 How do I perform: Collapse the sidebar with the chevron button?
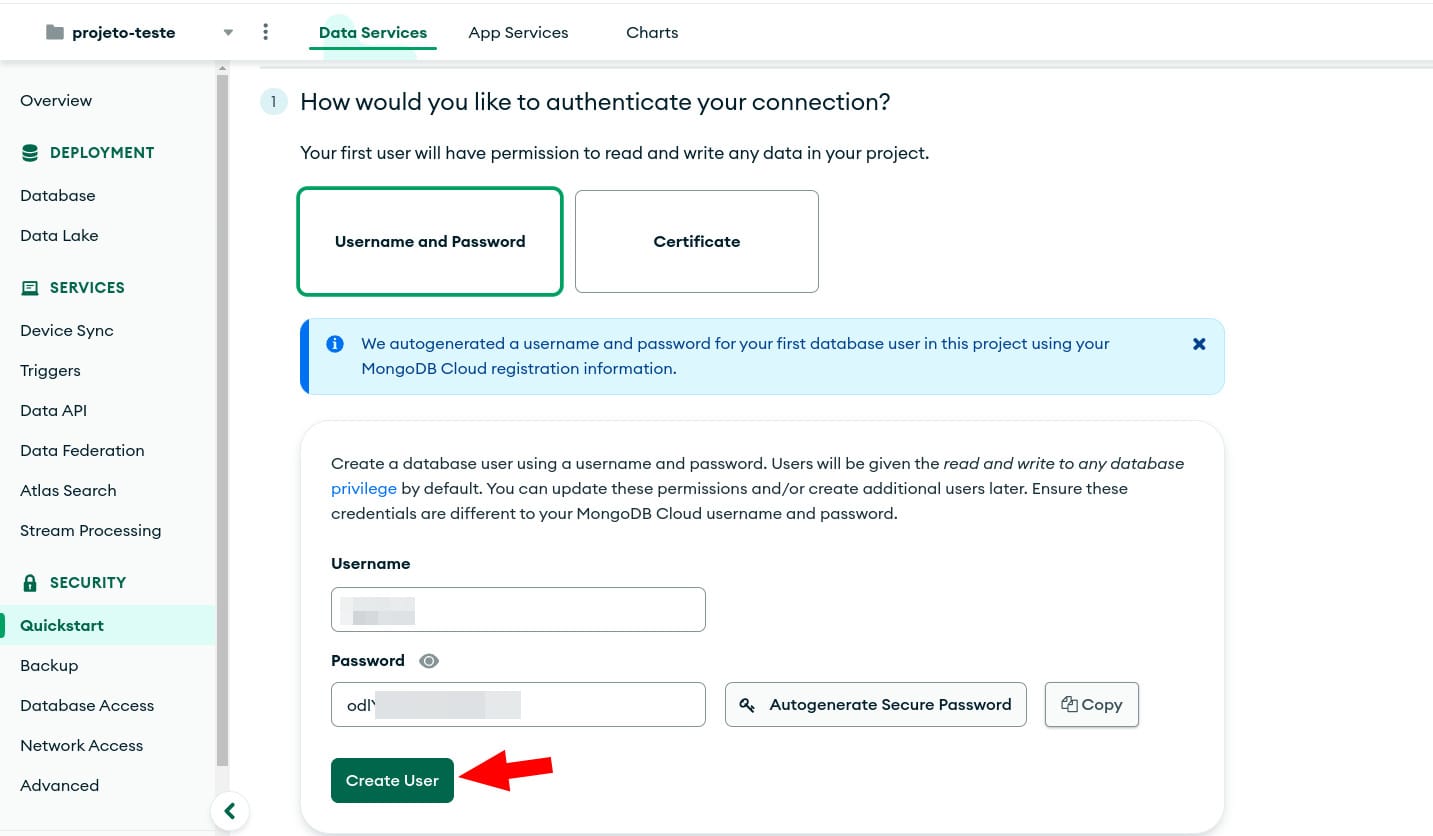230,811
